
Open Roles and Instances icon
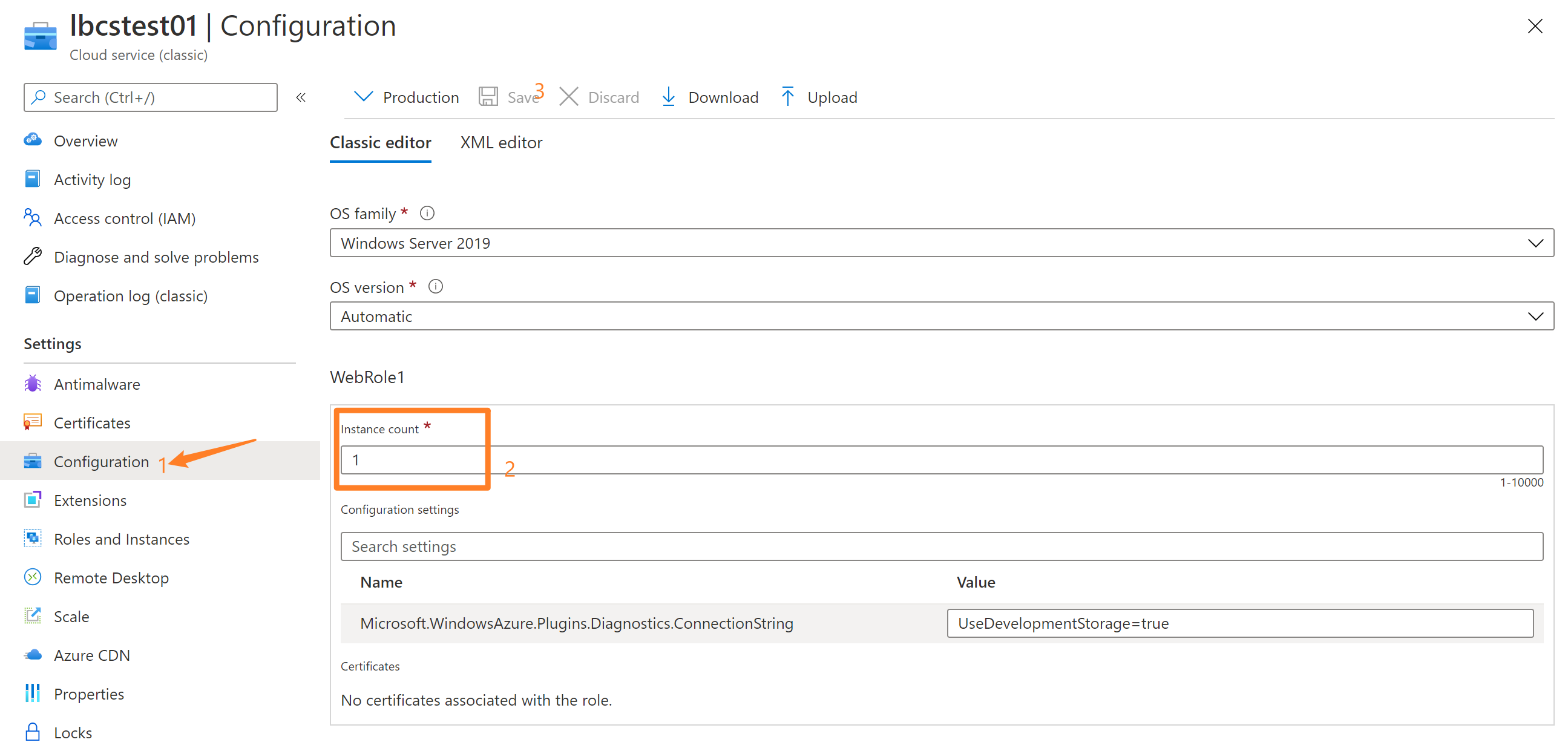pyautogui.click(x=32, y=539)
